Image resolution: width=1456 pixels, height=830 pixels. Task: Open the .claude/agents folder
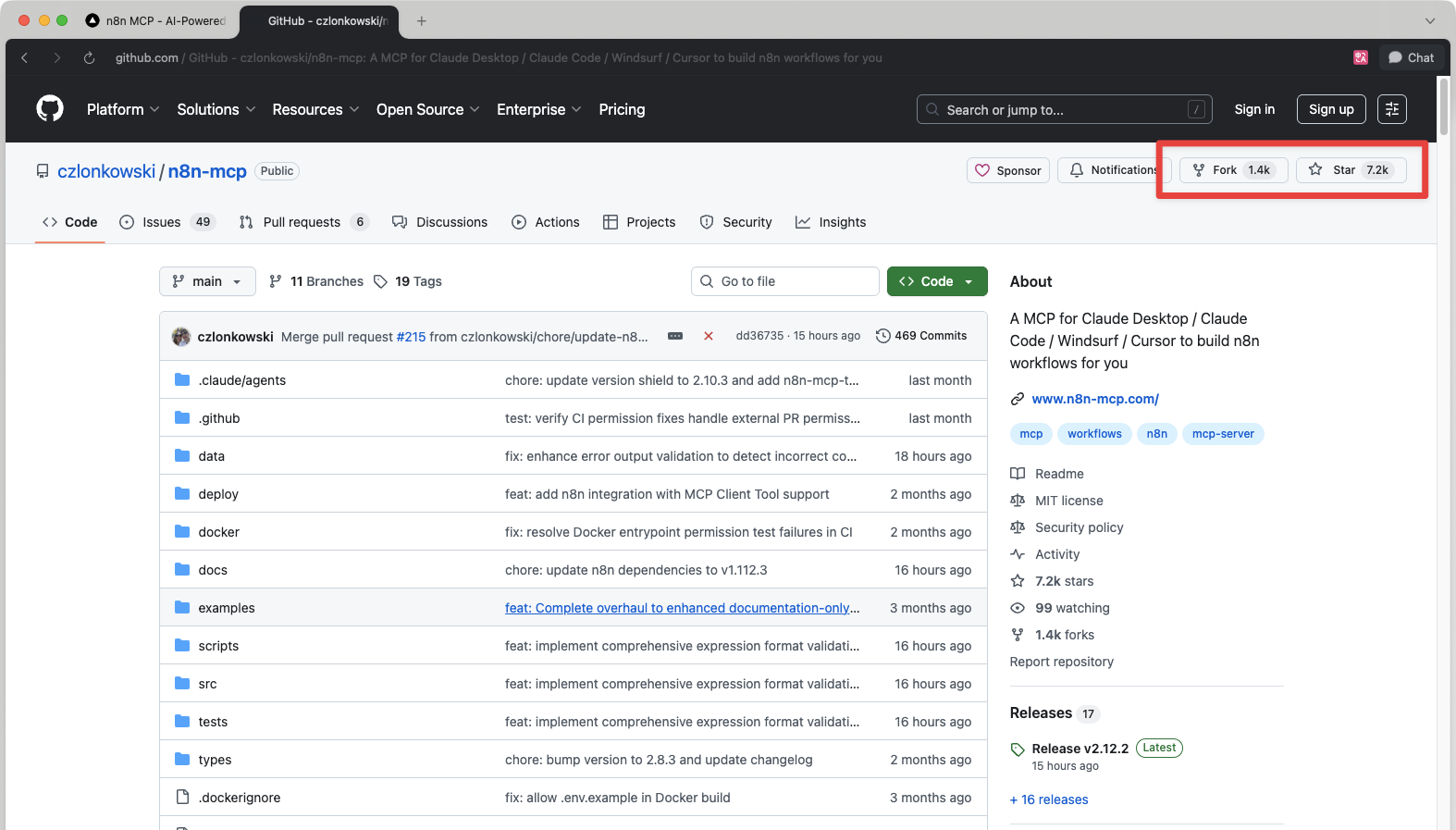(242, 380)
